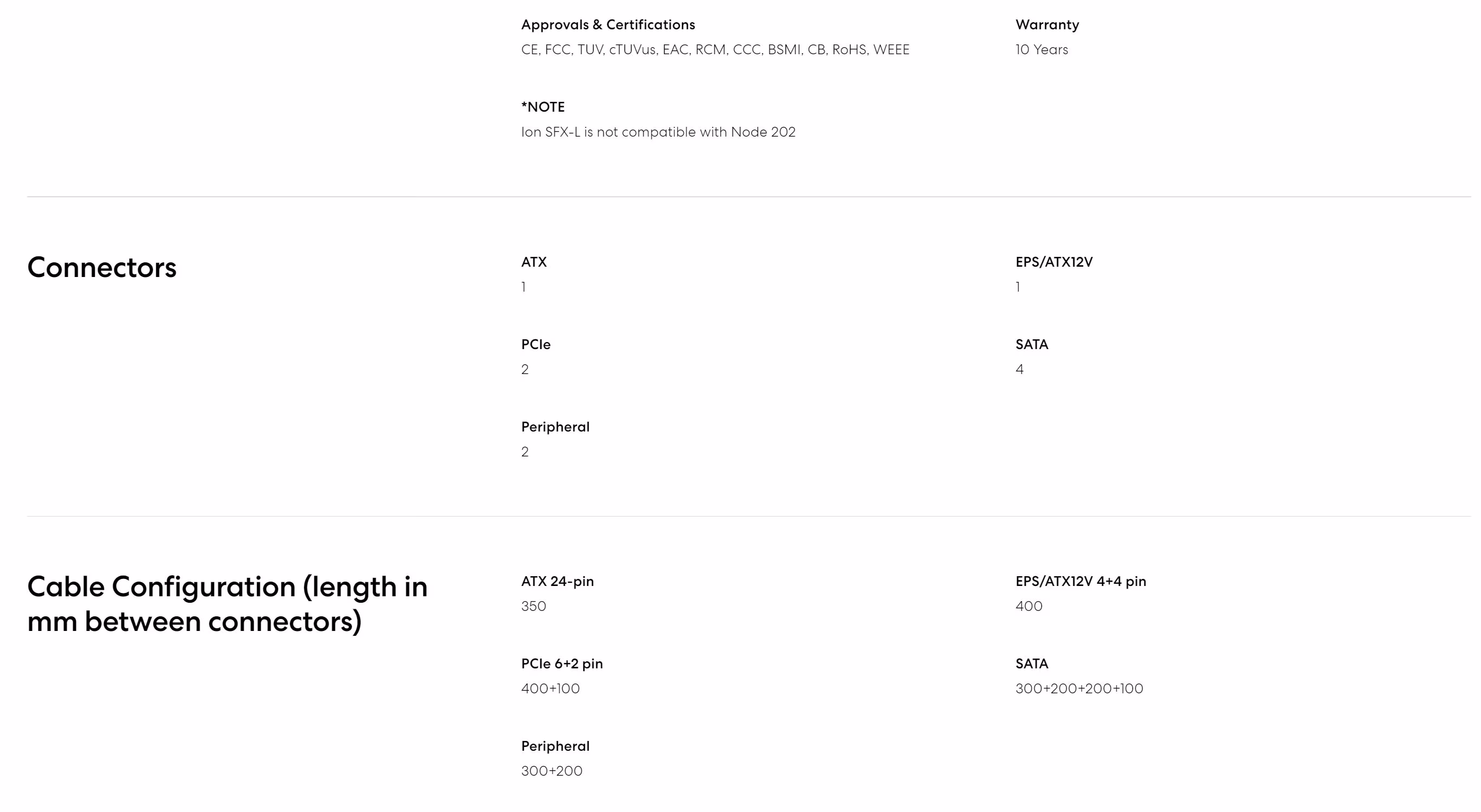This screenshot has height=812, width=1481.
Task: Select the certifications list text CE, FCC, TUV
Action: tap(715, 49)
